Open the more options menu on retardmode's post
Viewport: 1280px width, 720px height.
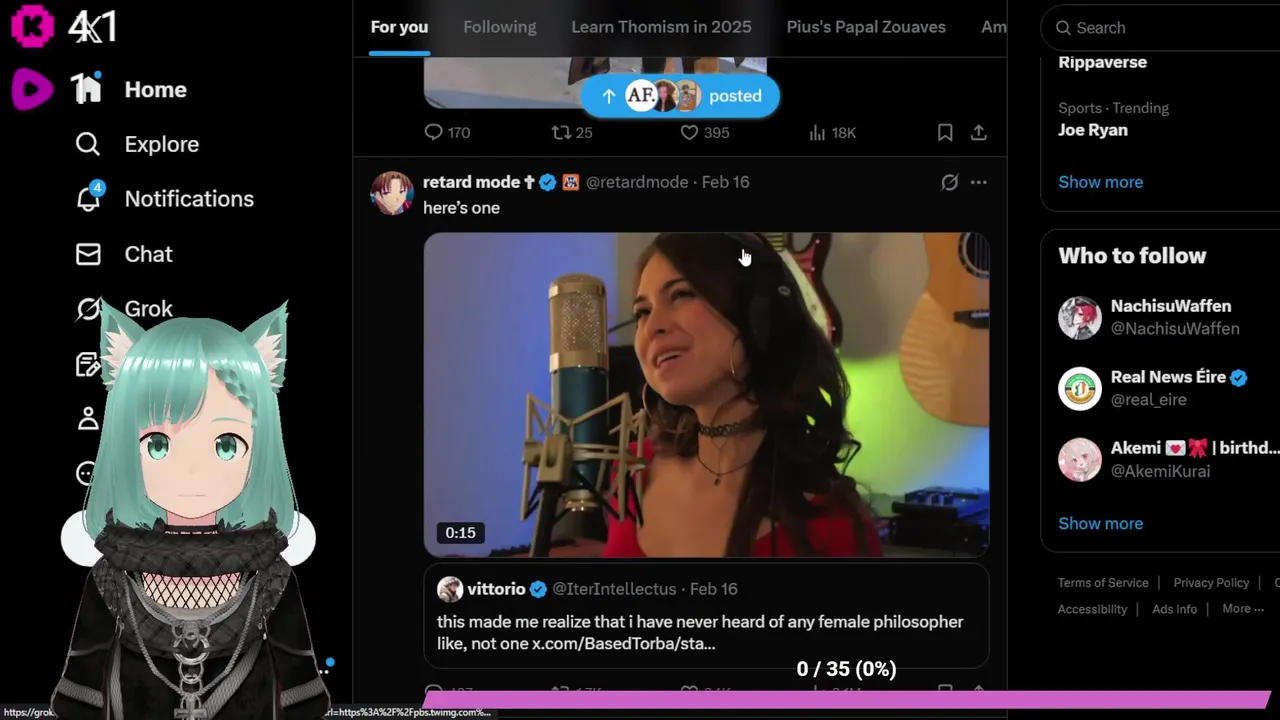click(x=979, y=182)
